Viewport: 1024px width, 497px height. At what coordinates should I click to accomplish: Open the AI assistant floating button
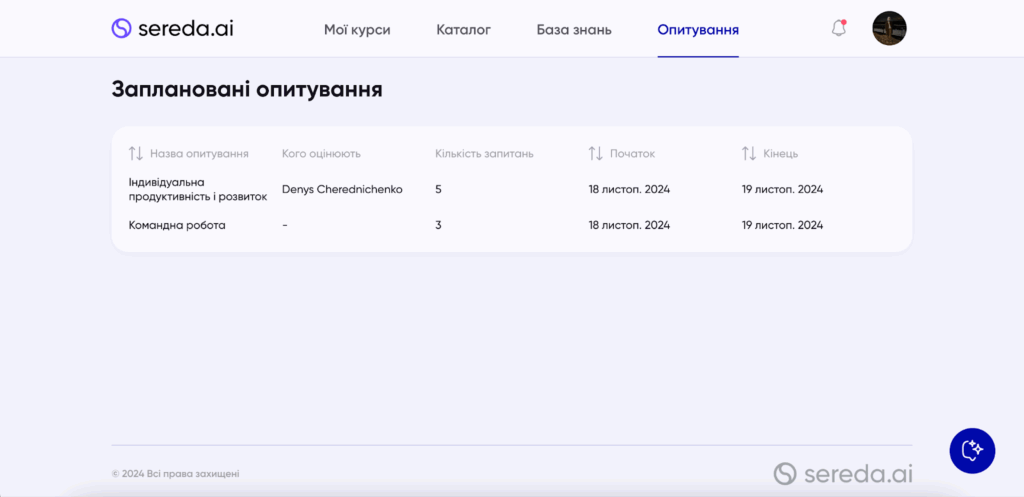point(972,451)
